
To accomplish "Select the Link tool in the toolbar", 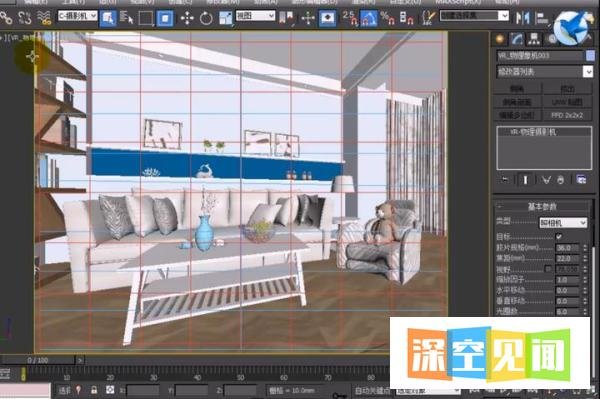I will [6, 18].
